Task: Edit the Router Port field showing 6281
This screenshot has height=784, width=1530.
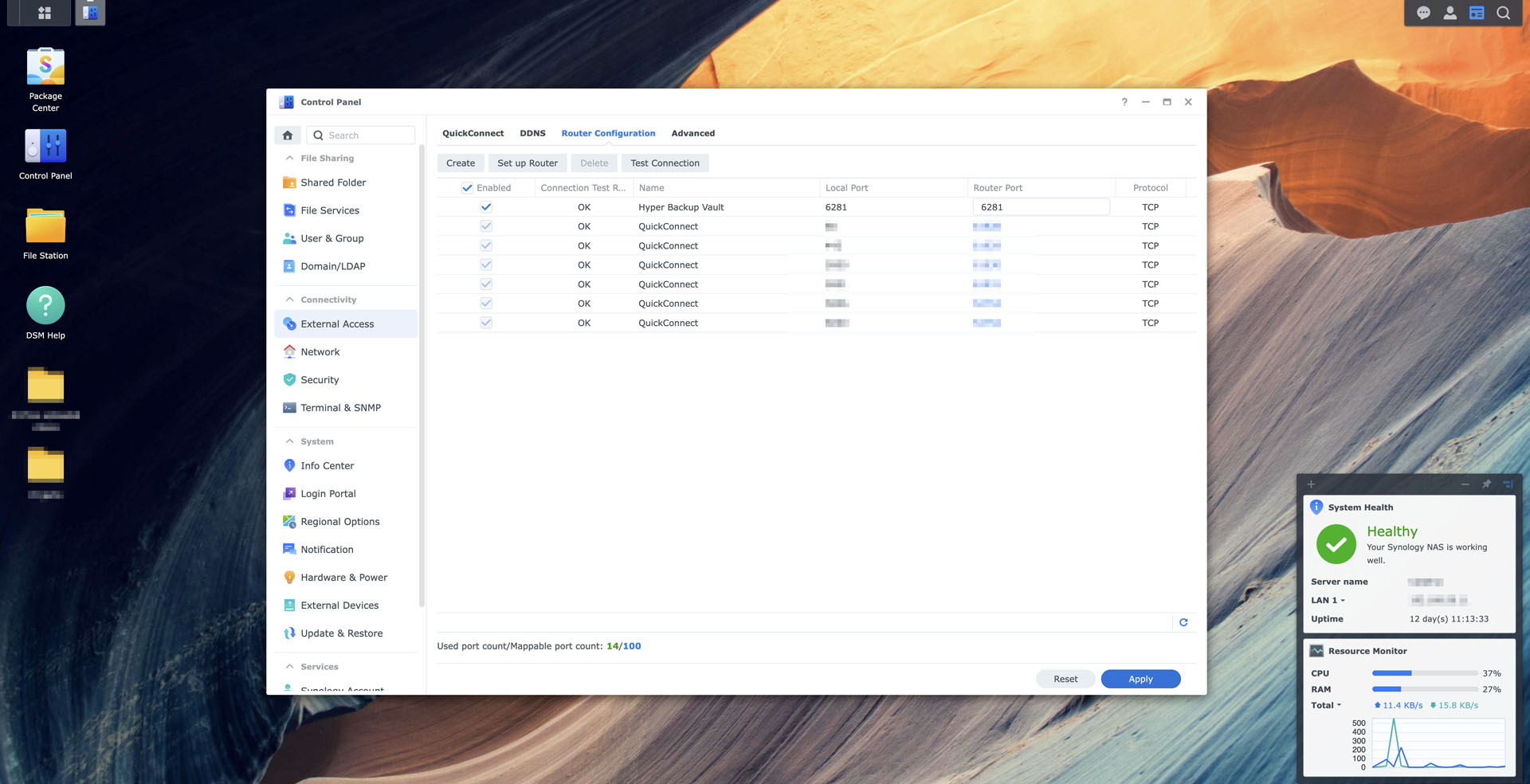Action: tap(1041, 207)
